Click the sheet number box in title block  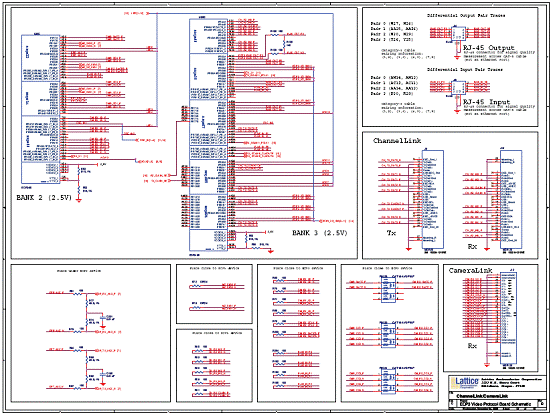point(541,403)
